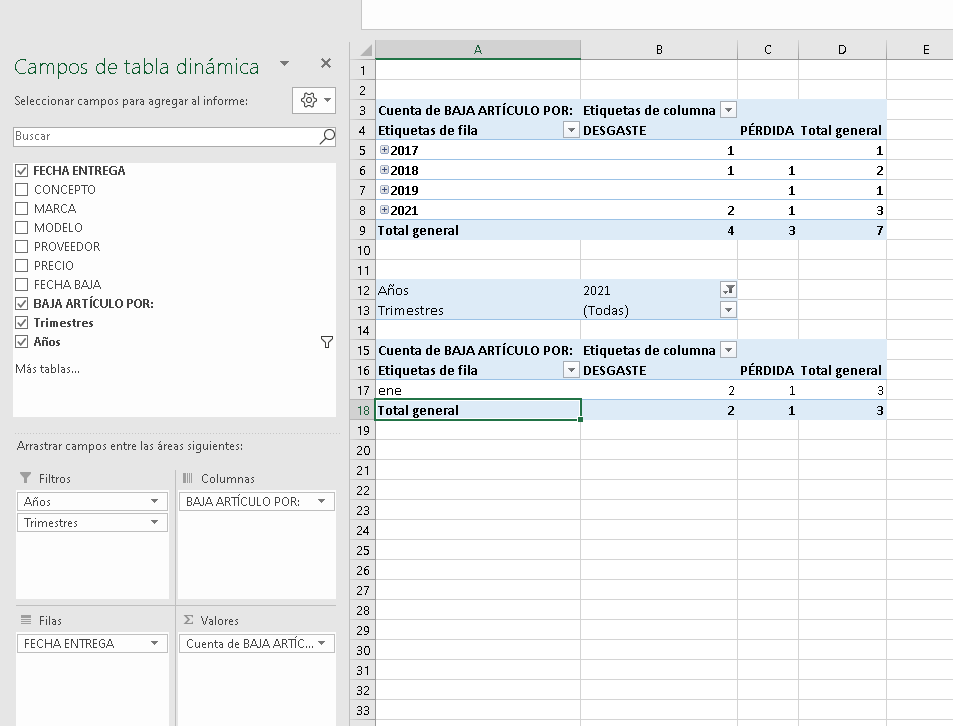The width and height of the screenshot is (953, 726).
Task: Expand the 2018 row group
Action: click(384, 170)
